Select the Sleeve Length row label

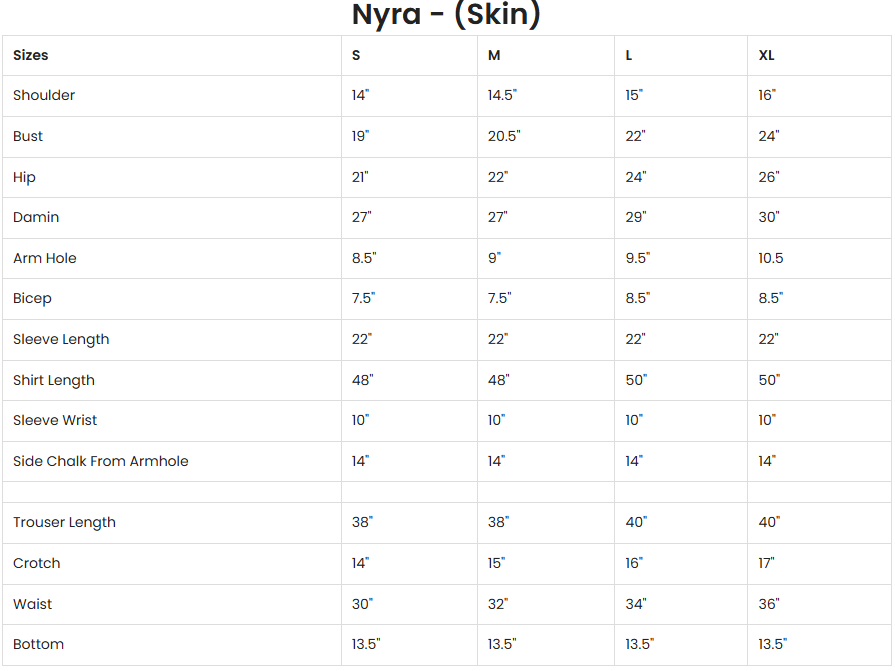(61, 339)
